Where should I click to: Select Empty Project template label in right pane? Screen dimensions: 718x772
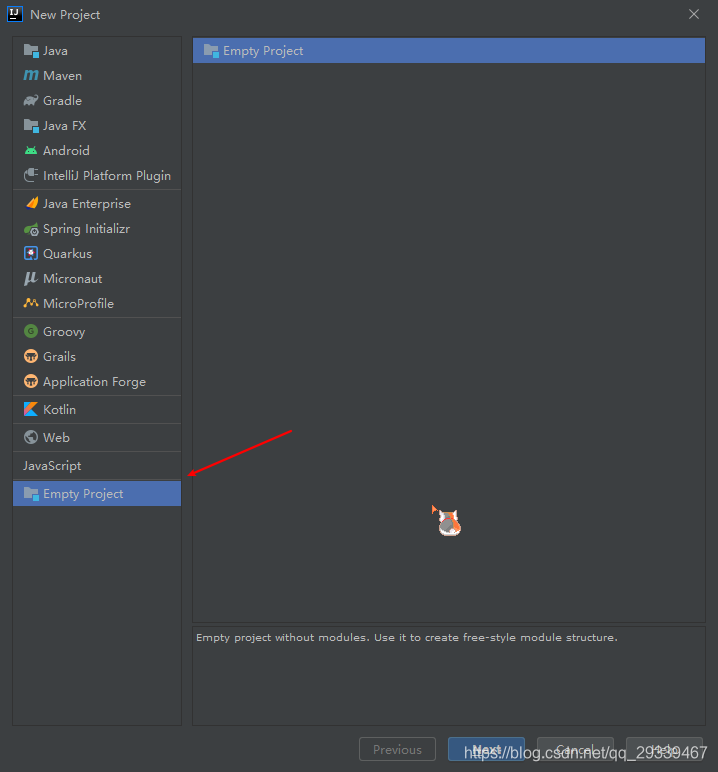coord(263,51)
